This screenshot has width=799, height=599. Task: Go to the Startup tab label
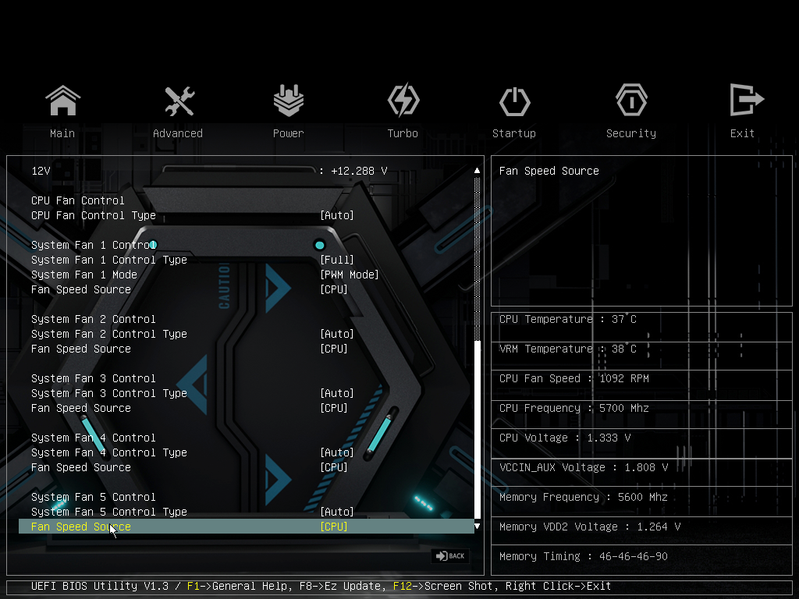click(x=514, y=133)
